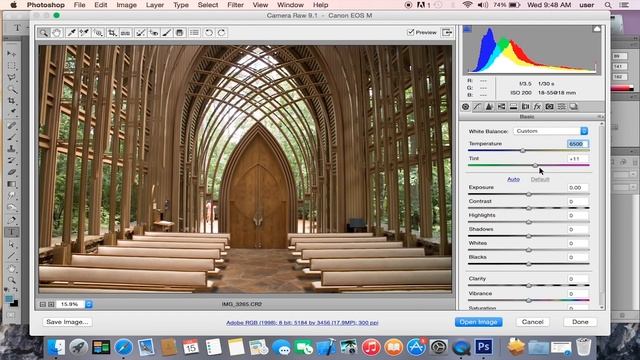640x360 pixels.
Task: Select the Type tool in Photoshop tools panel
Action: point(12,232)
